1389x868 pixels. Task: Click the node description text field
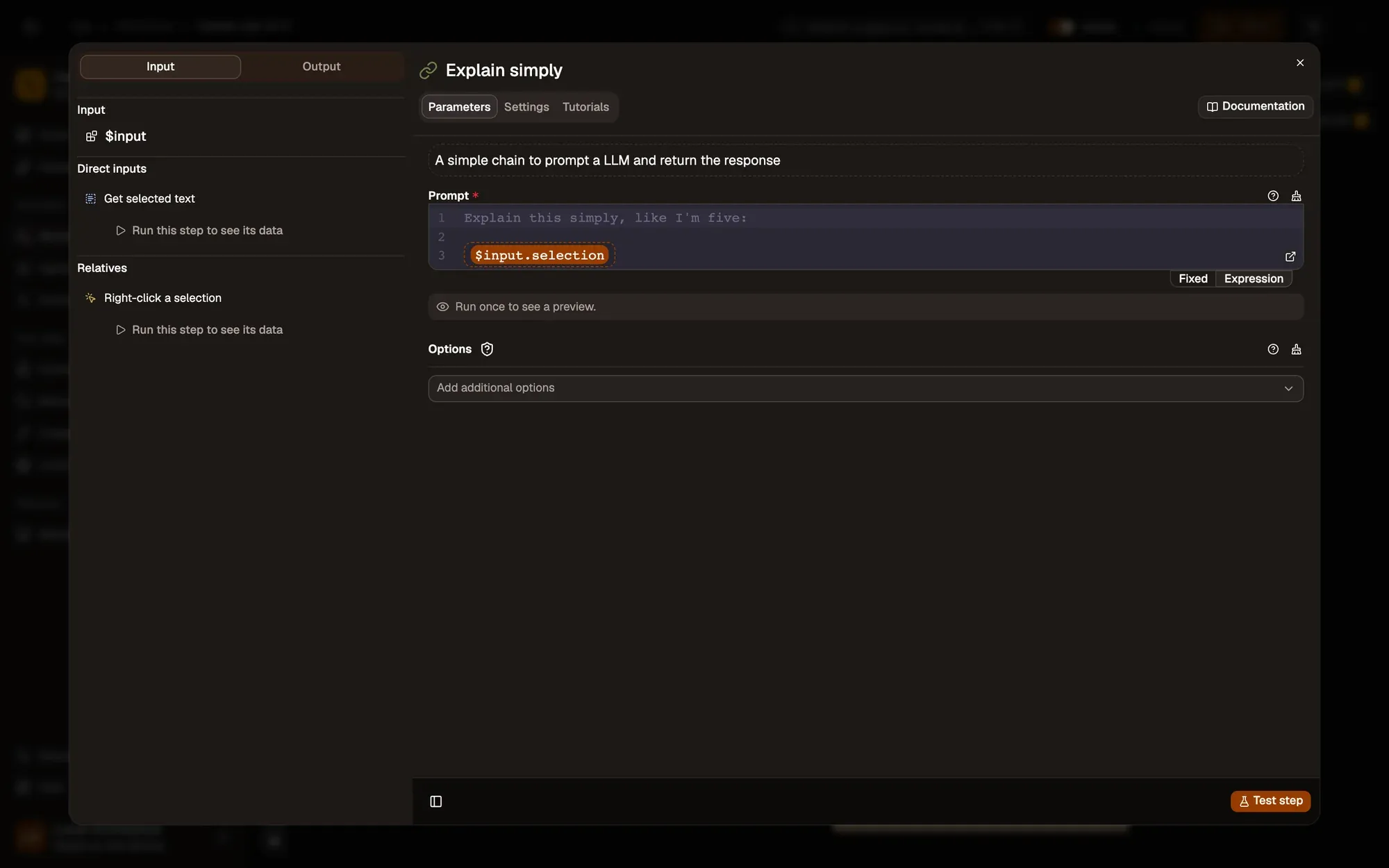(865, 160)
